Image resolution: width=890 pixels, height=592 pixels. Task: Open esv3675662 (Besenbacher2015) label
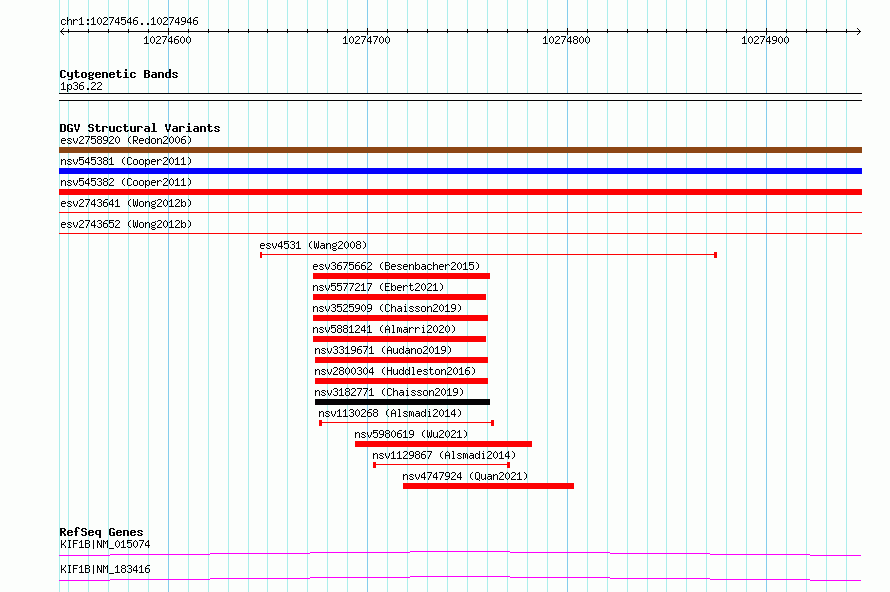coord(396,266)
